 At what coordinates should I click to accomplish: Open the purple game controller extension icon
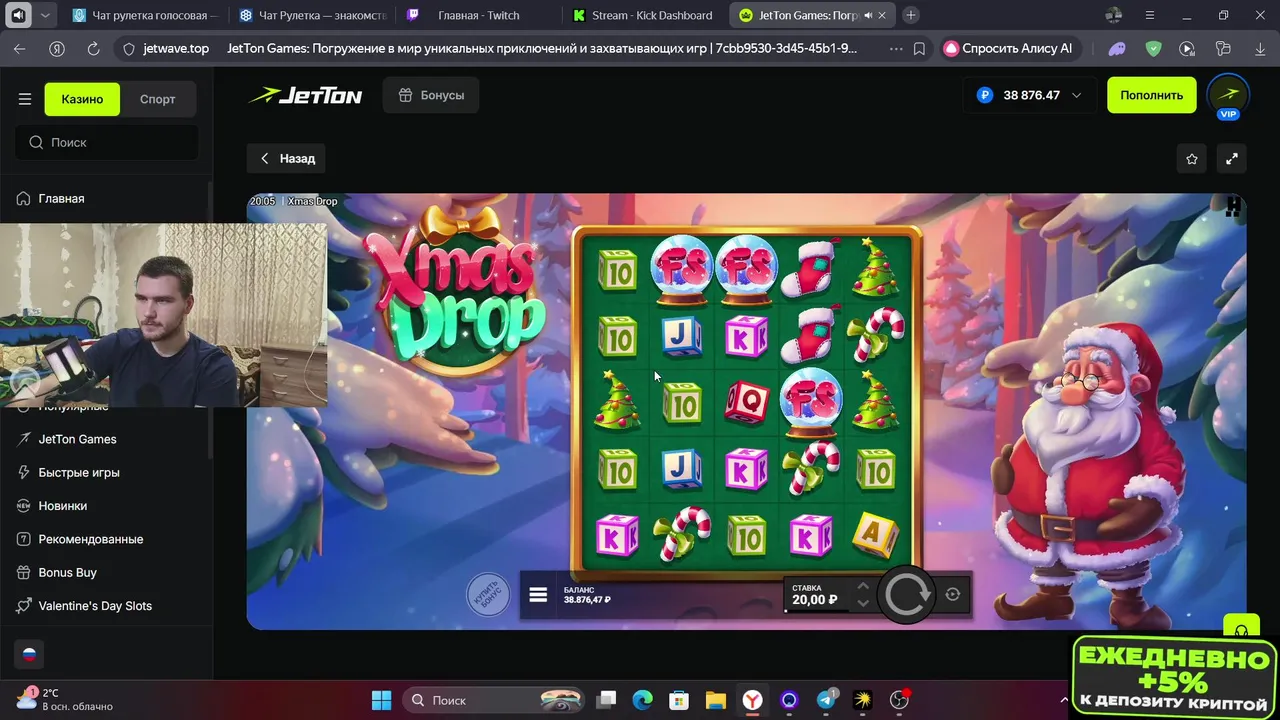coord(1117,48)
